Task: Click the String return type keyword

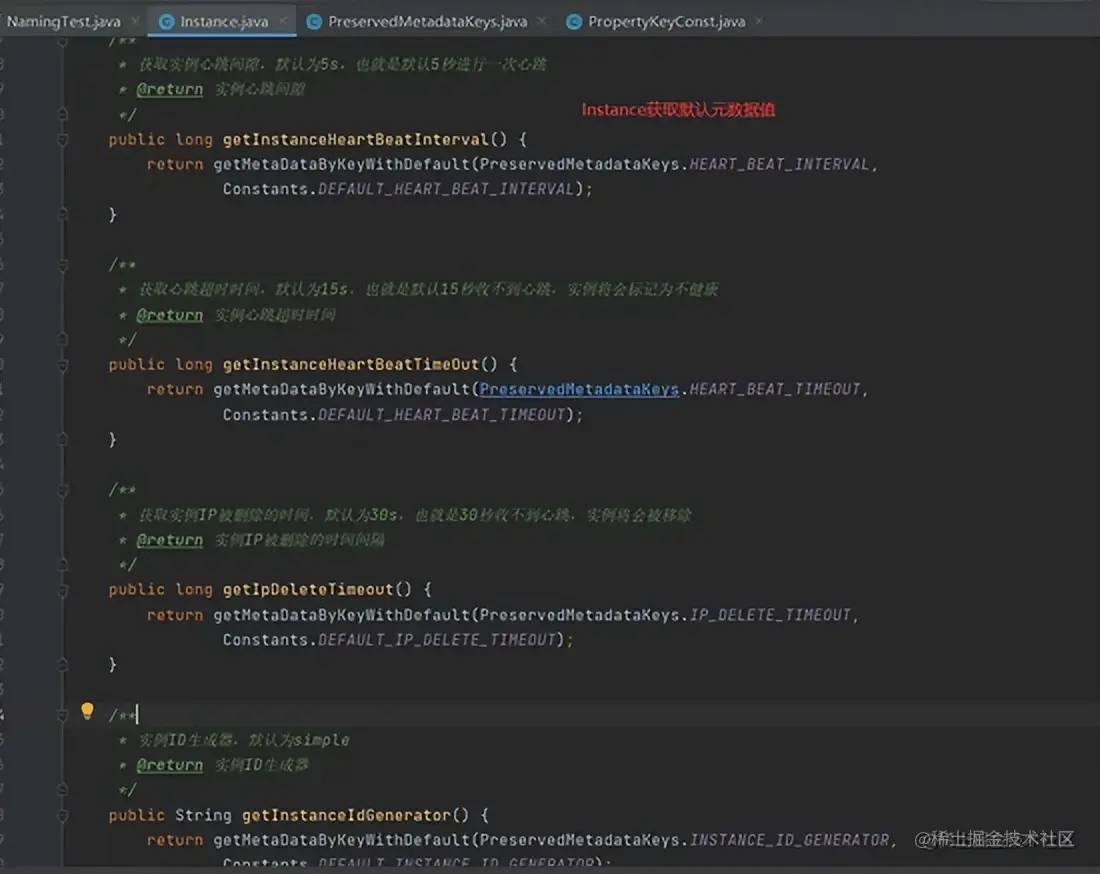Action: (203, 815)
